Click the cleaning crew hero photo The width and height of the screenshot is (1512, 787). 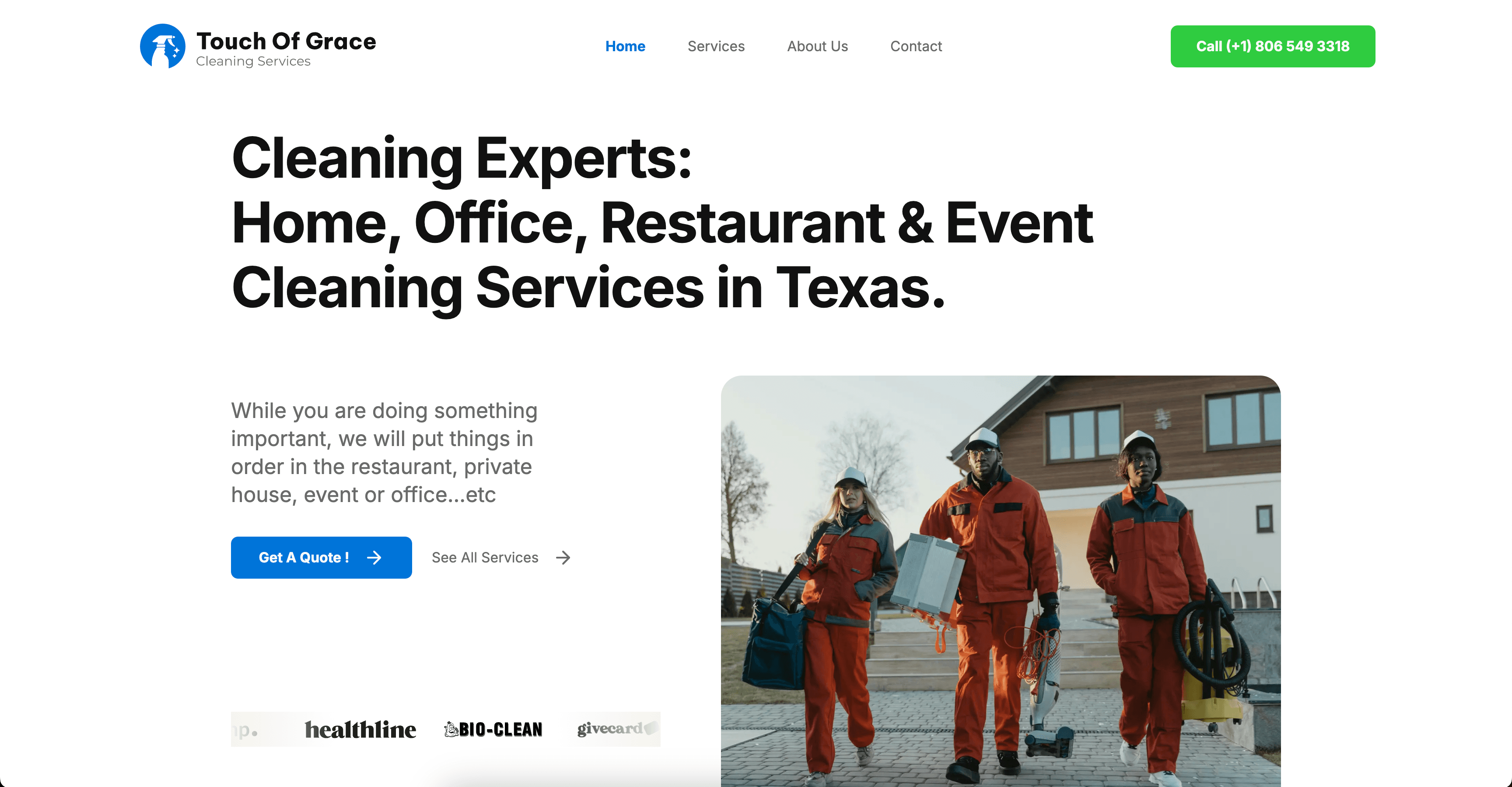(x=1000, y=581)
